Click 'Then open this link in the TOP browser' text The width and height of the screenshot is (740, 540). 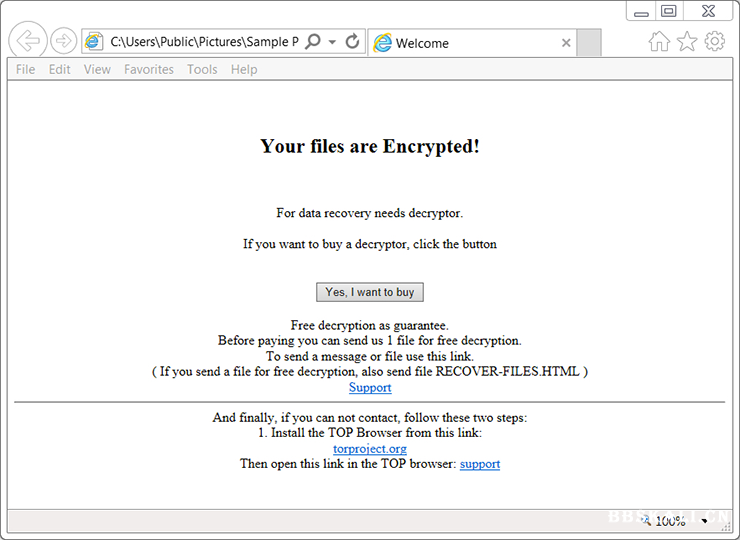[x=348, y=464]
